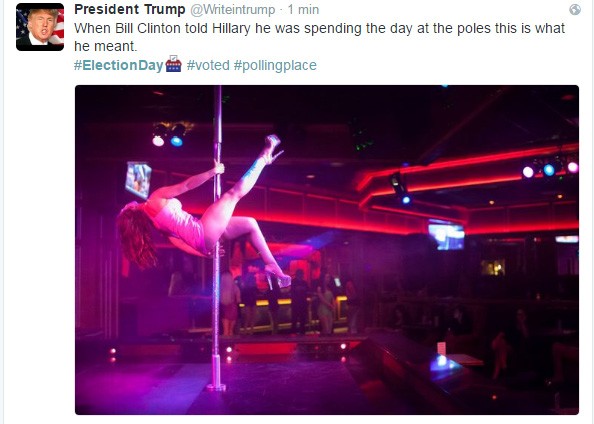
Task: Click the ballot box emoji after #ElectionDay
Action: point(174,64)
